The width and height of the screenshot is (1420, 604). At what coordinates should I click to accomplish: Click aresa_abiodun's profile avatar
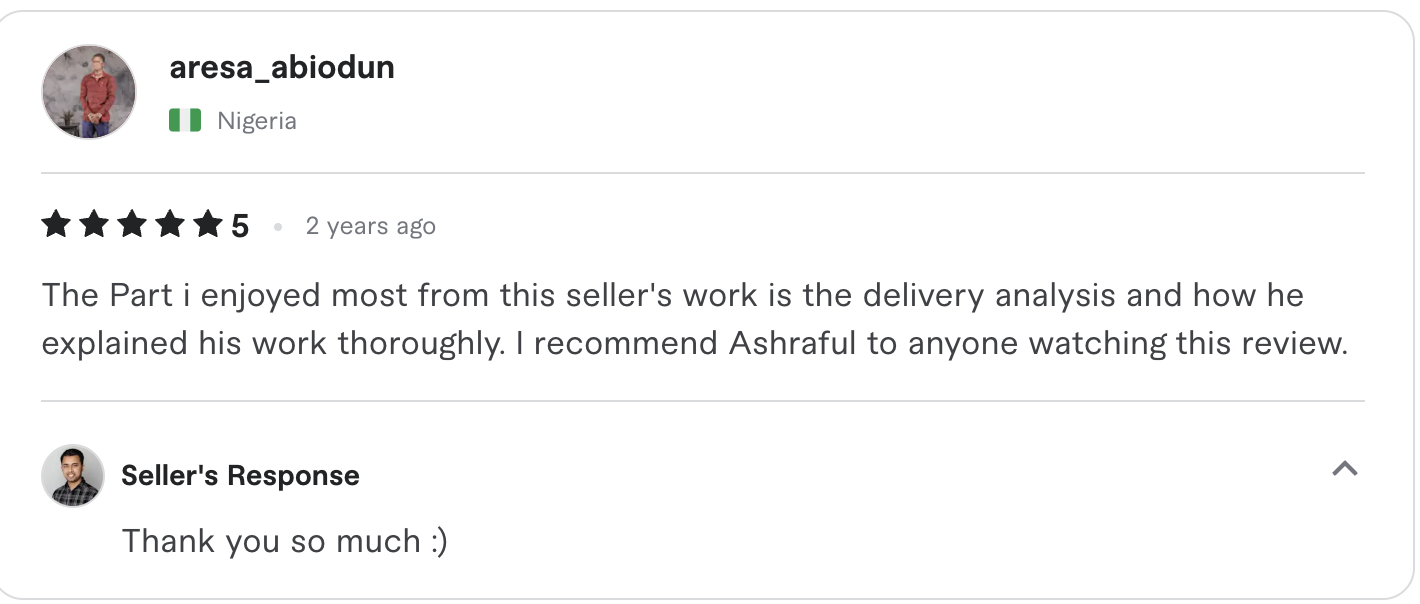[x=88, y=91]
